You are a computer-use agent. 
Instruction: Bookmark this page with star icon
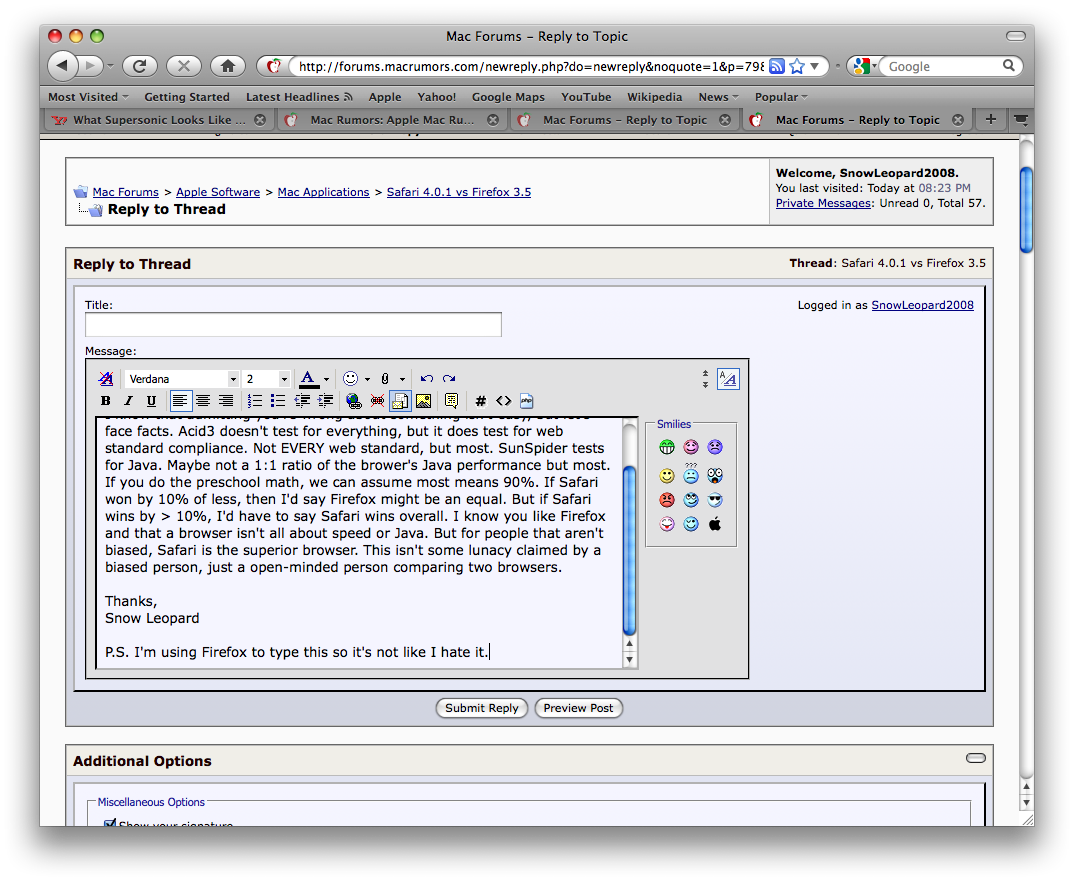point(797,66)
